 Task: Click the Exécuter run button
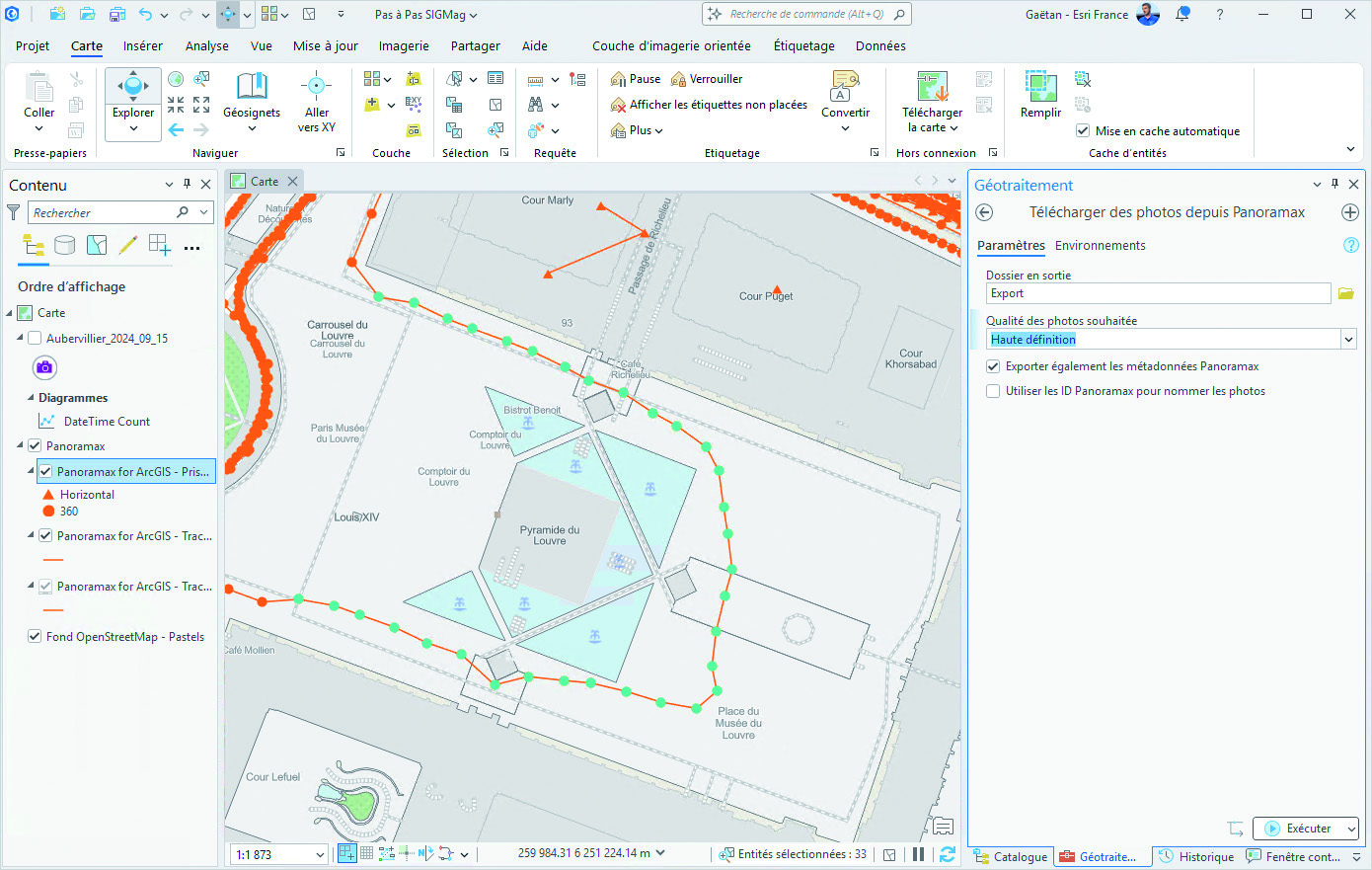(1299, 829)
